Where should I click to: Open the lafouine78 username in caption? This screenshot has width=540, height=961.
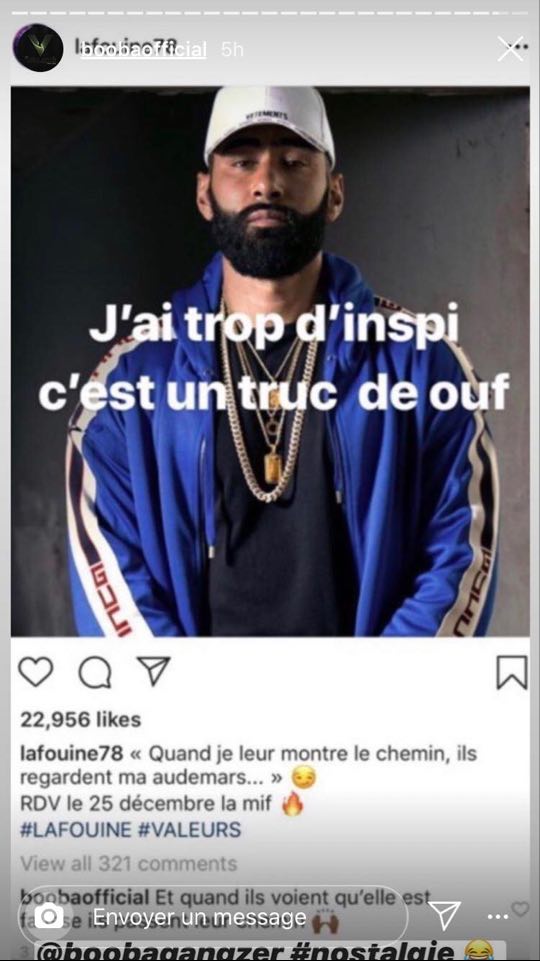(72, 753)
